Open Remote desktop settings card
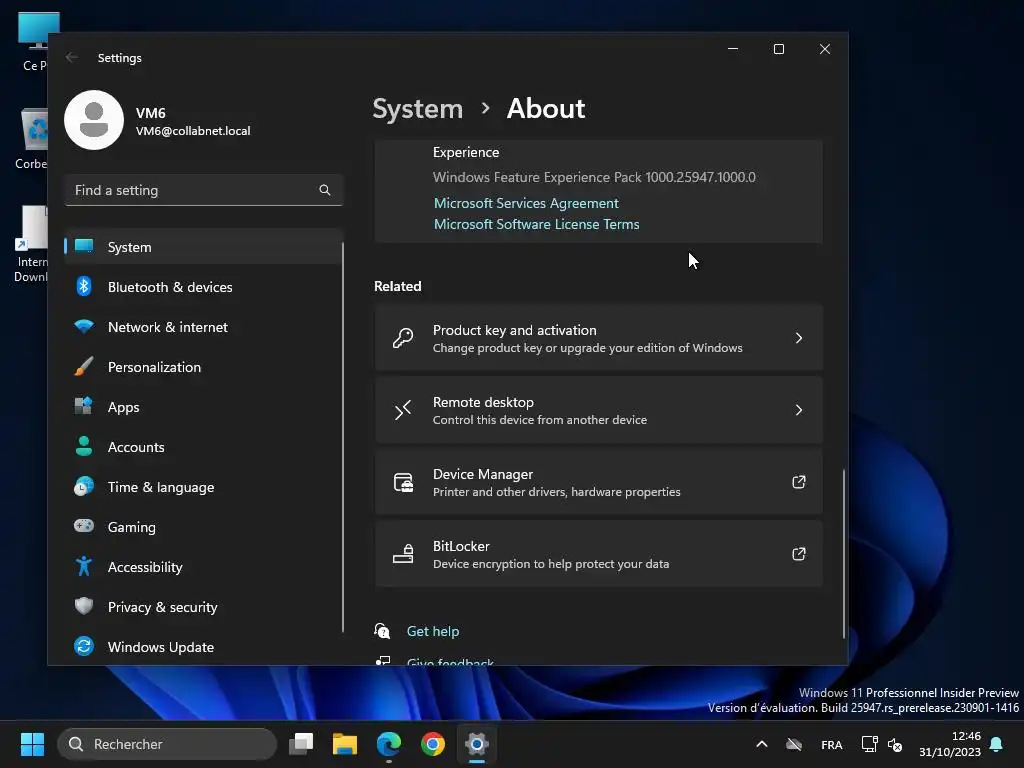 pos(598,410)
